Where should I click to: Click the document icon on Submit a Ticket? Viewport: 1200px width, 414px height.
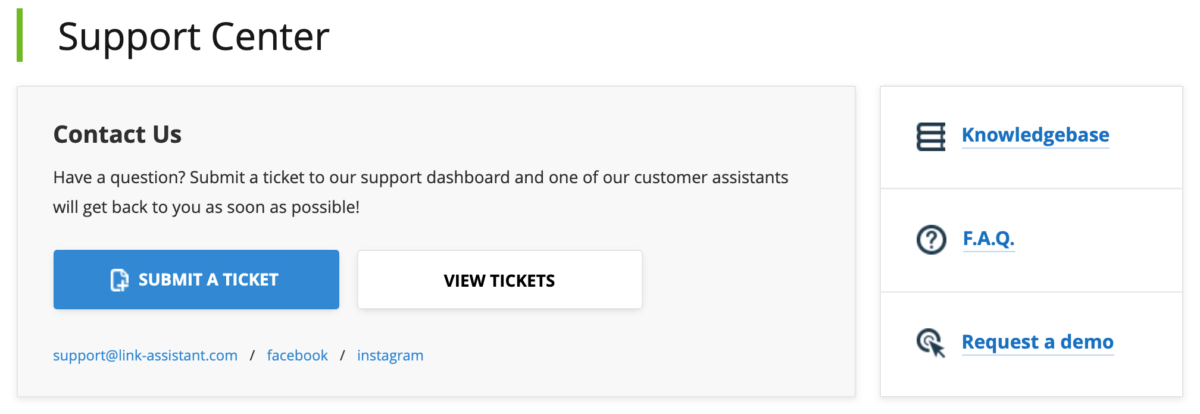point(119,280)
